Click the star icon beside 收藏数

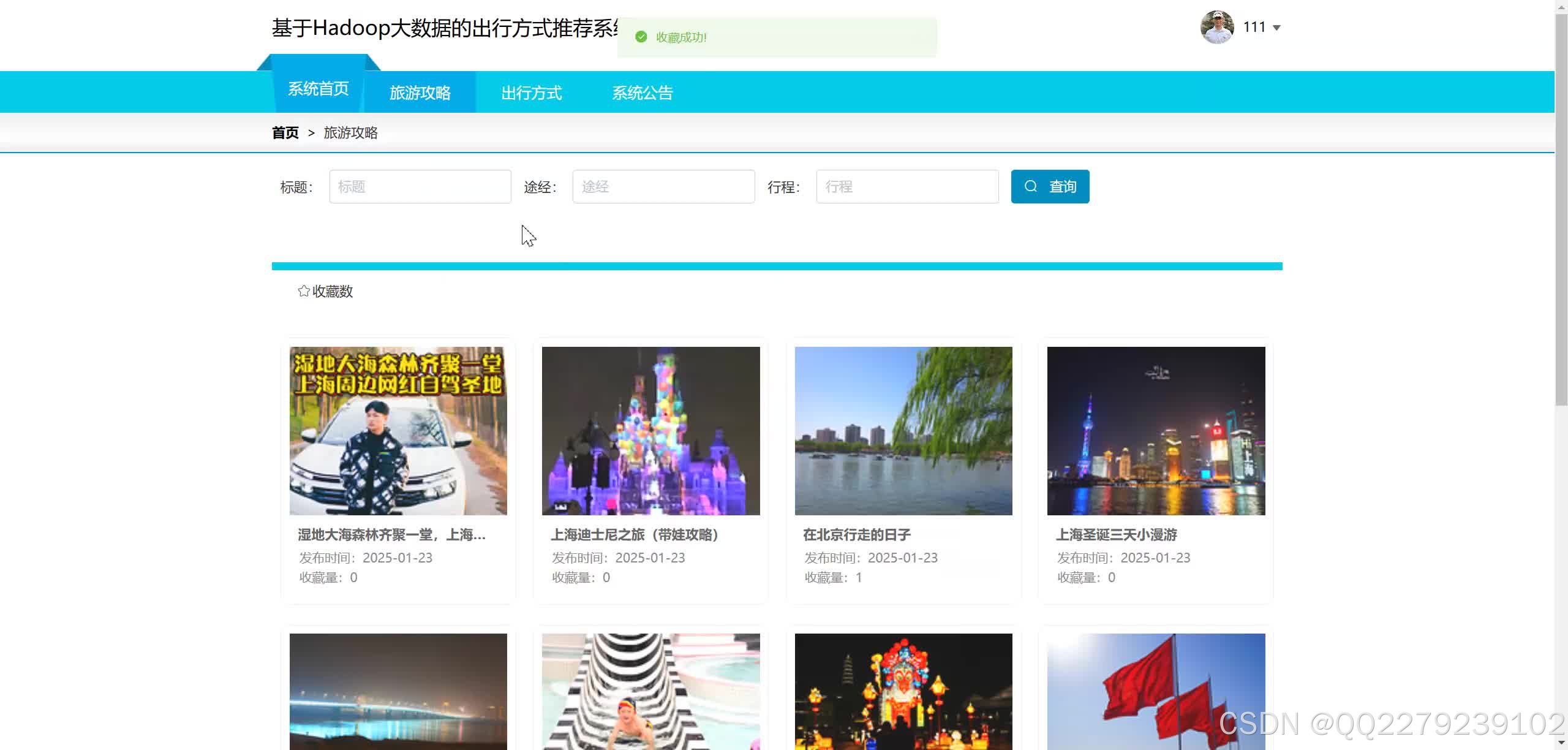[x=303, y=291]
